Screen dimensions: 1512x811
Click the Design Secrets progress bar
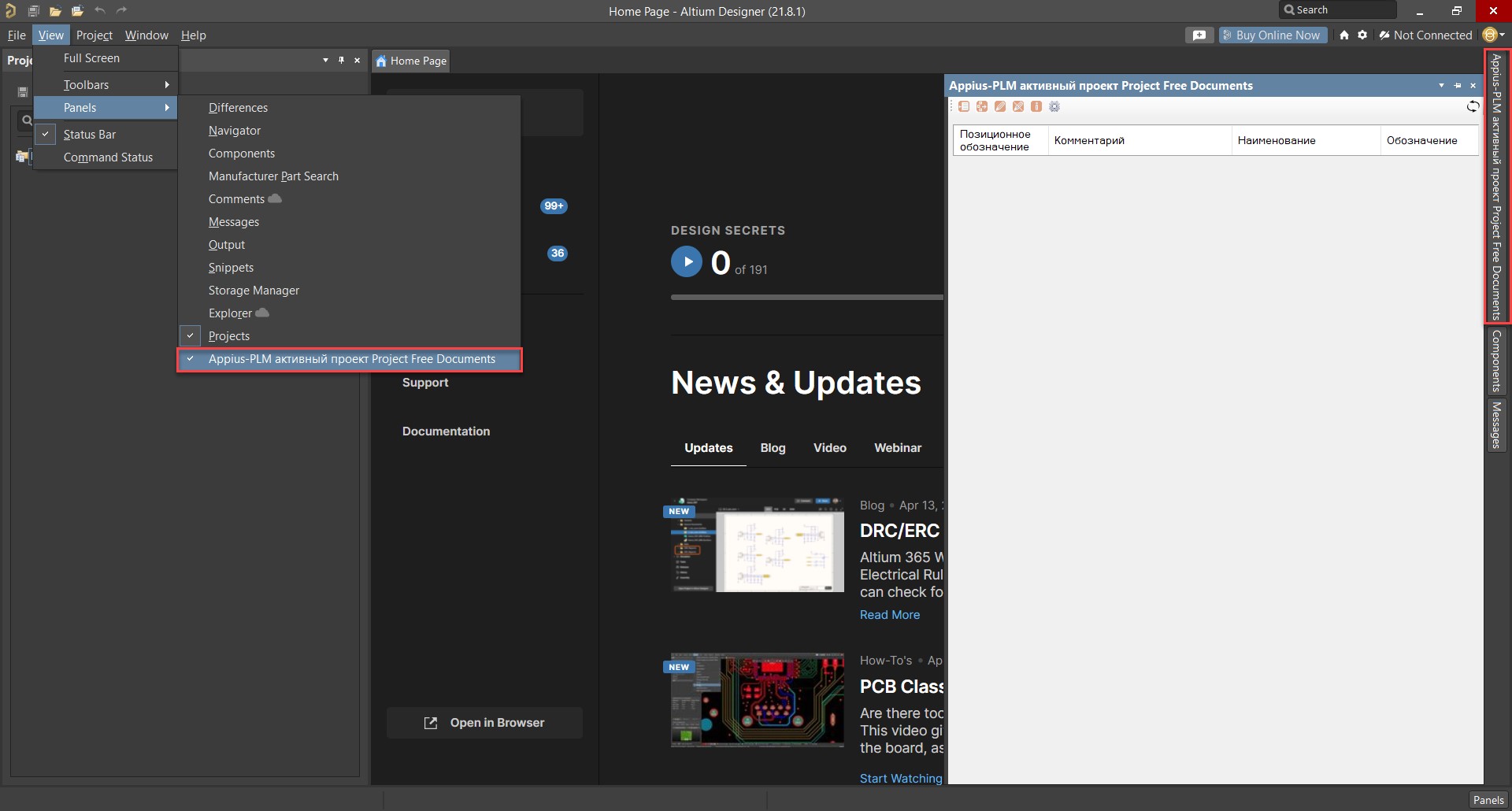point(807,298)
